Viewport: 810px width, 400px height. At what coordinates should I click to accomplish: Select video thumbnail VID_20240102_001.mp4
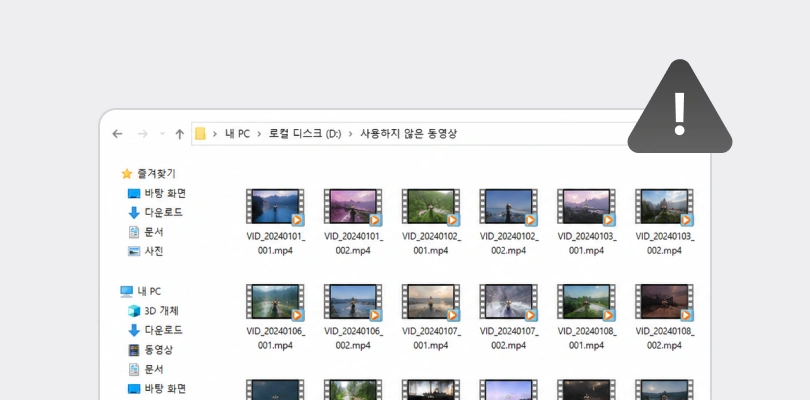[x=431, y=207]
